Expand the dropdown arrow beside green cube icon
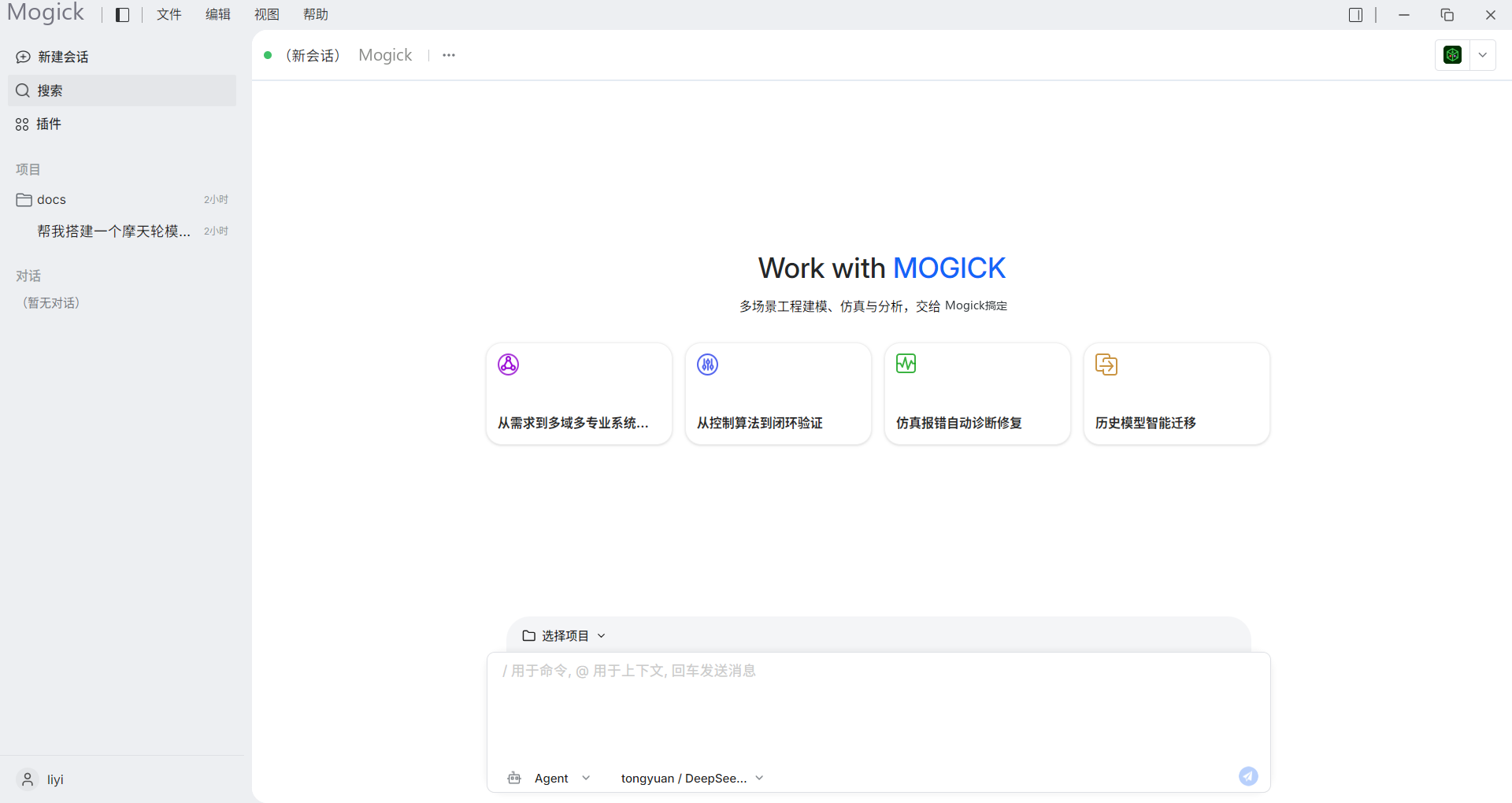The image size is (1512, 803). click(1483, 55)
